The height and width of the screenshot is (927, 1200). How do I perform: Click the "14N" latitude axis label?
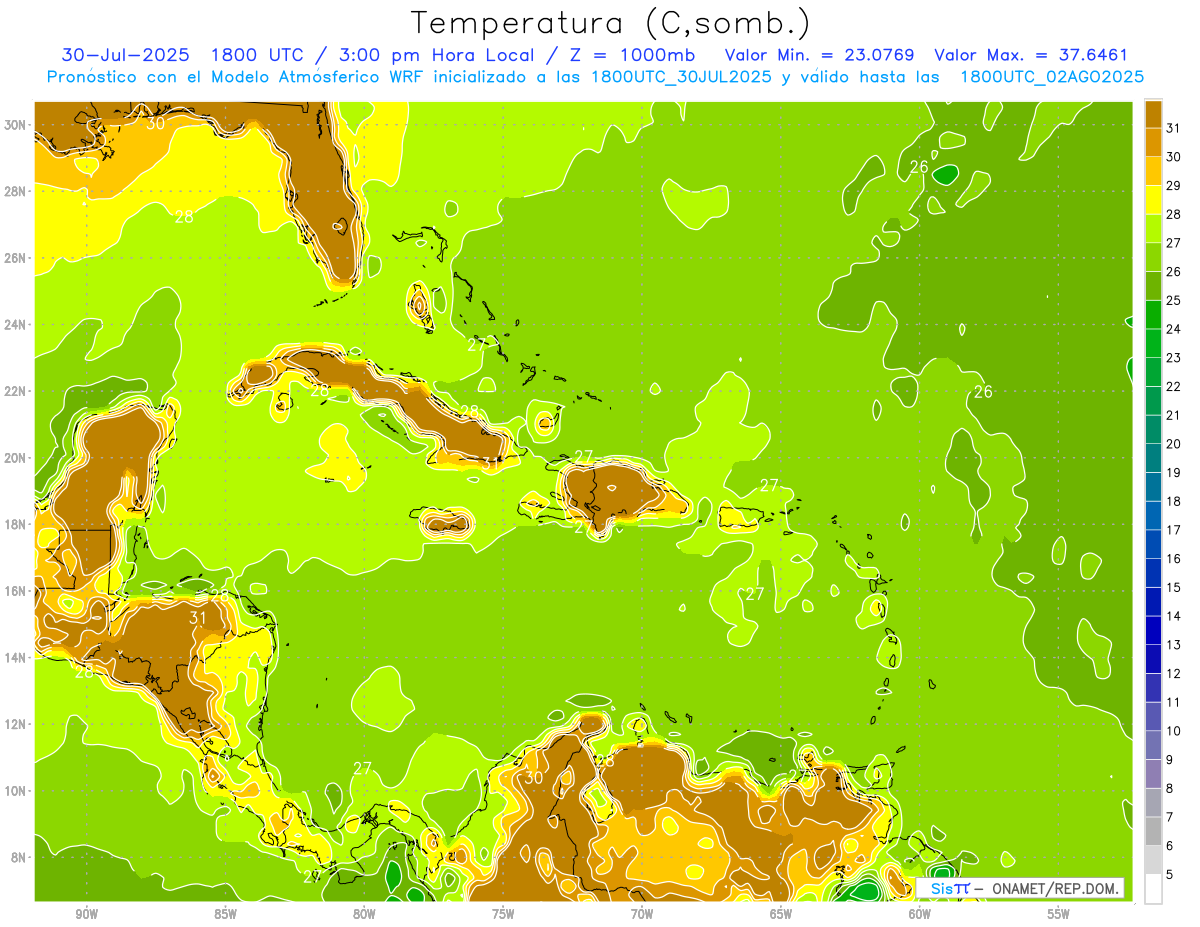[x=16, y=657]
